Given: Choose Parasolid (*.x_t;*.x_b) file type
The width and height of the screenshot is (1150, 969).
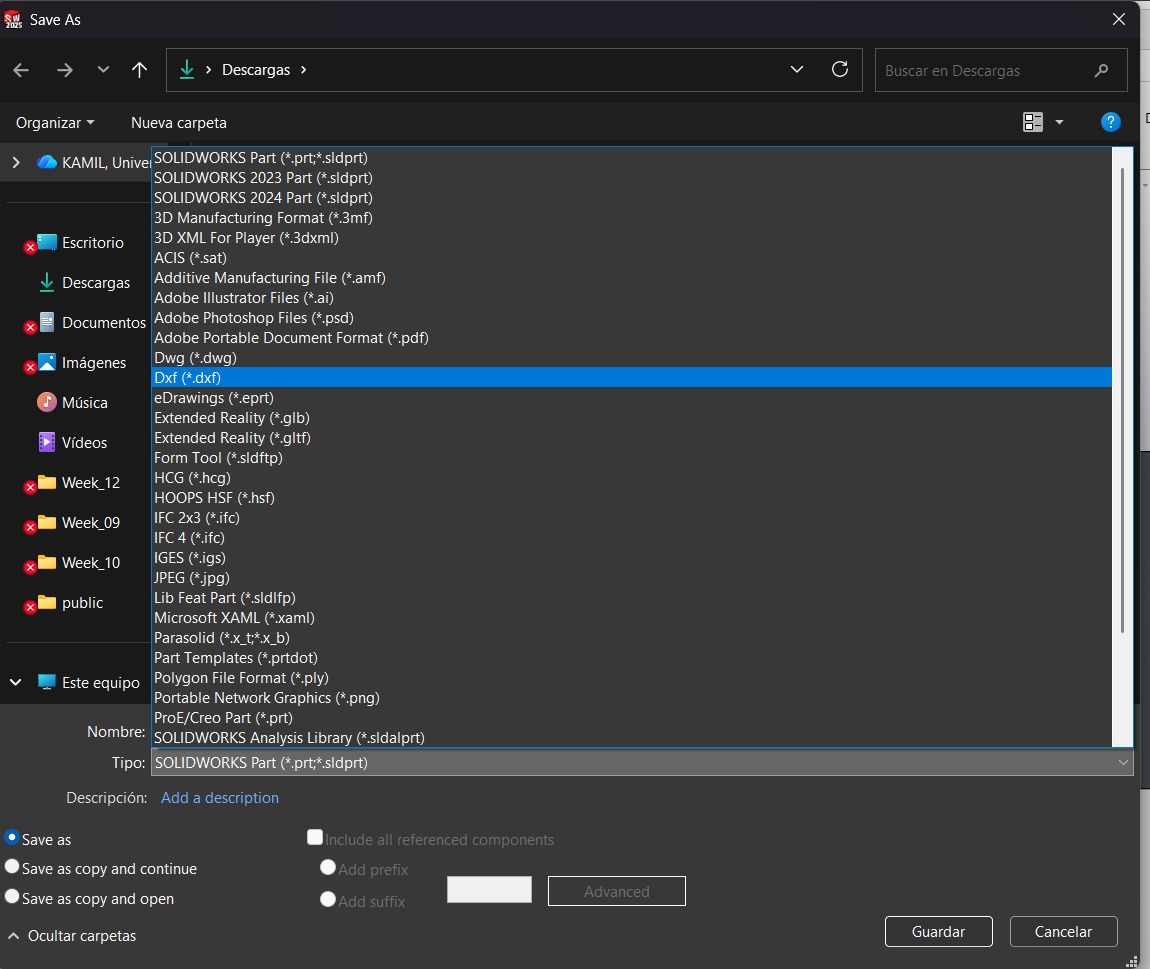Looking at the screenshot, I should point(631,637).
